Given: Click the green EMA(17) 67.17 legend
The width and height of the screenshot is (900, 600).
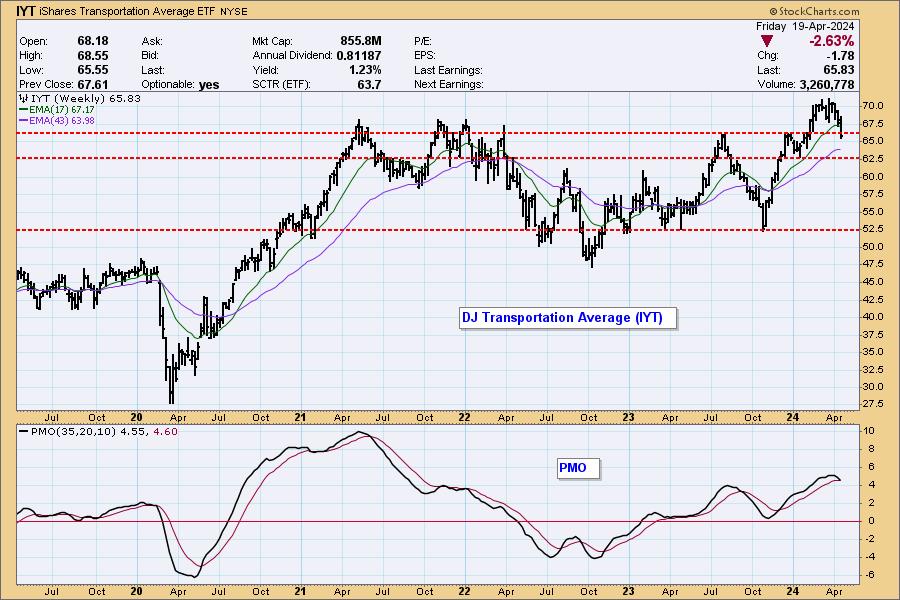Looking at the screenshot, I should point(57,110).
